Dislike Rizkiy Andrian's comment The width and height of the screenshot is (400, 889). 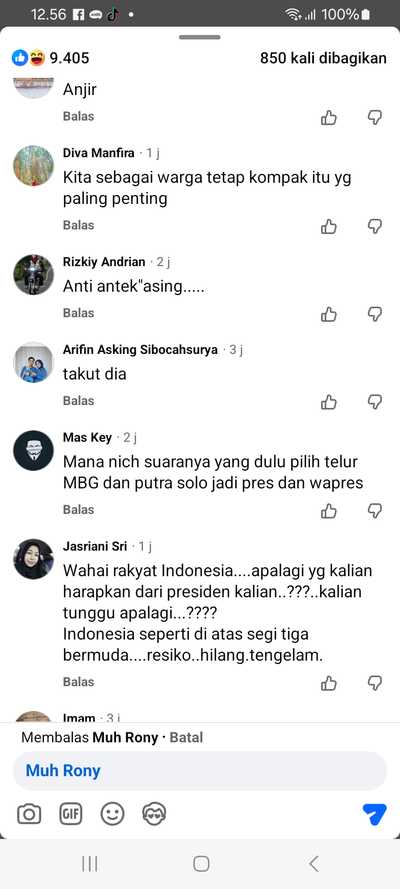coord(375,314)
